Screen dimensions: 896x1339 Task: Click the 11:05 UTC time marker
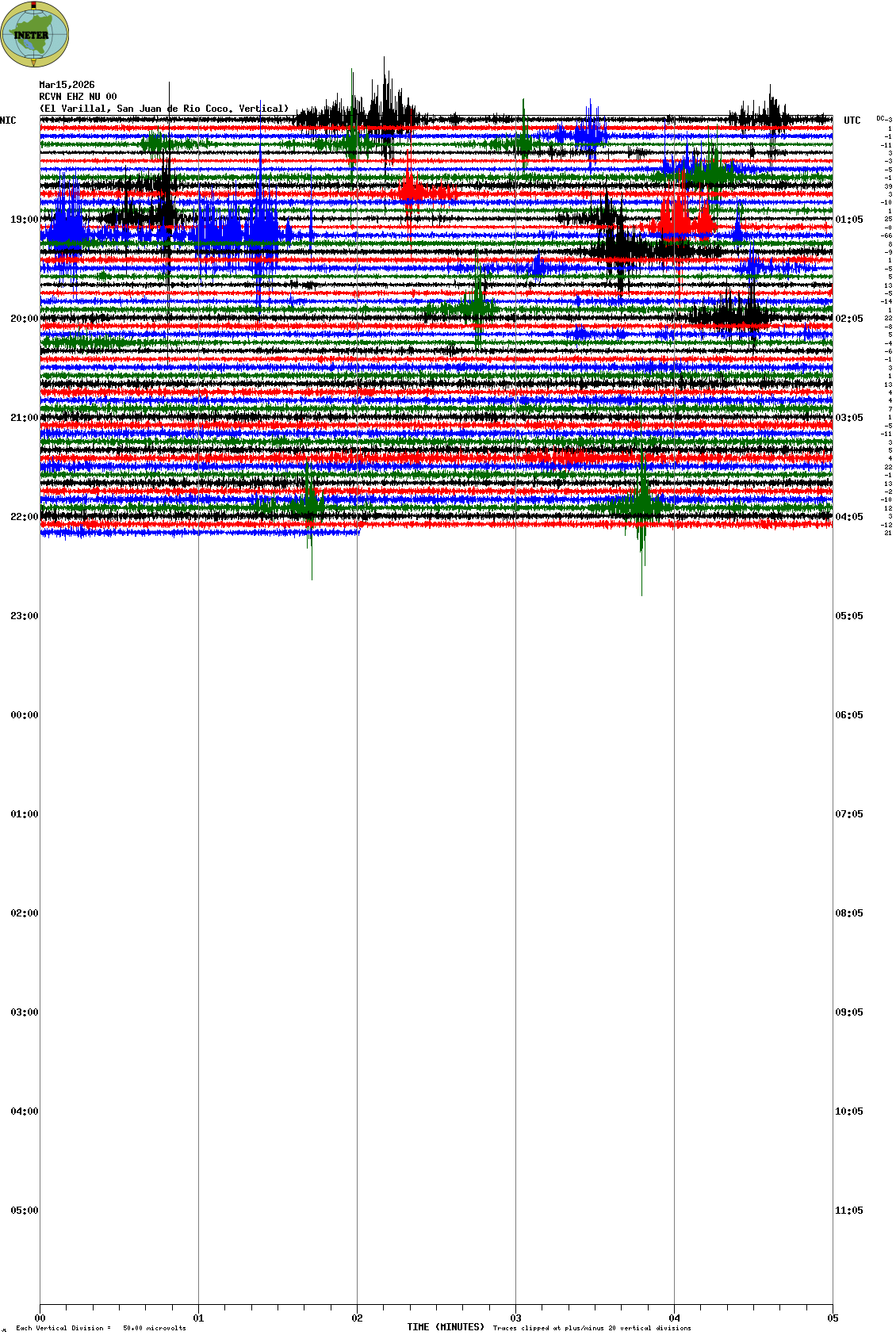(x=848, y=1211)
